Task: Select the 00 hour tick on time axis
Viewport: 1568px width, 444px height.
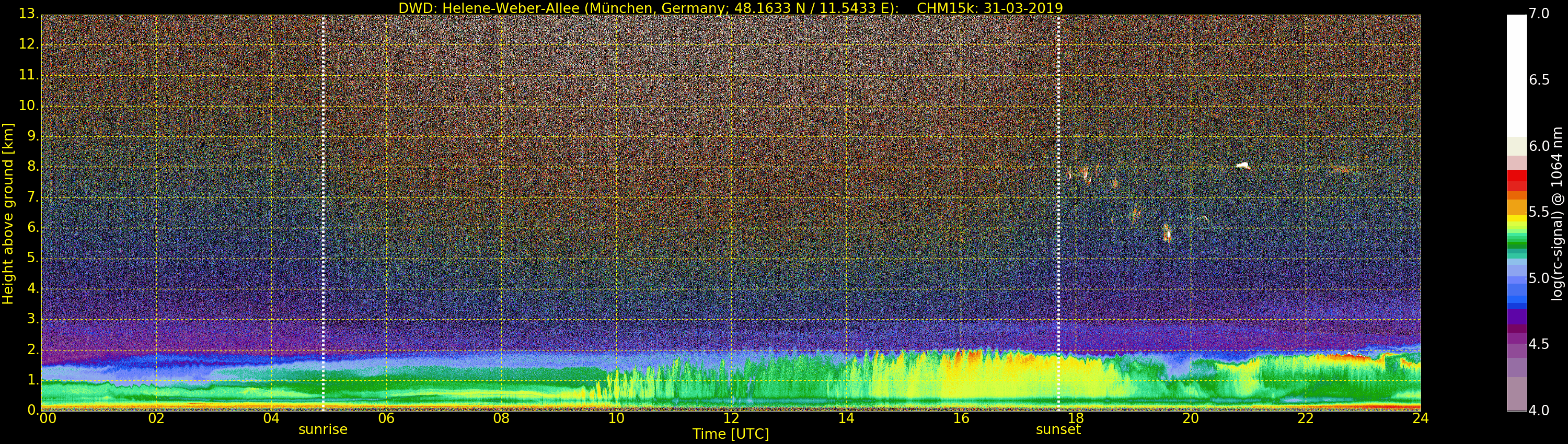Action: point(48,418)
